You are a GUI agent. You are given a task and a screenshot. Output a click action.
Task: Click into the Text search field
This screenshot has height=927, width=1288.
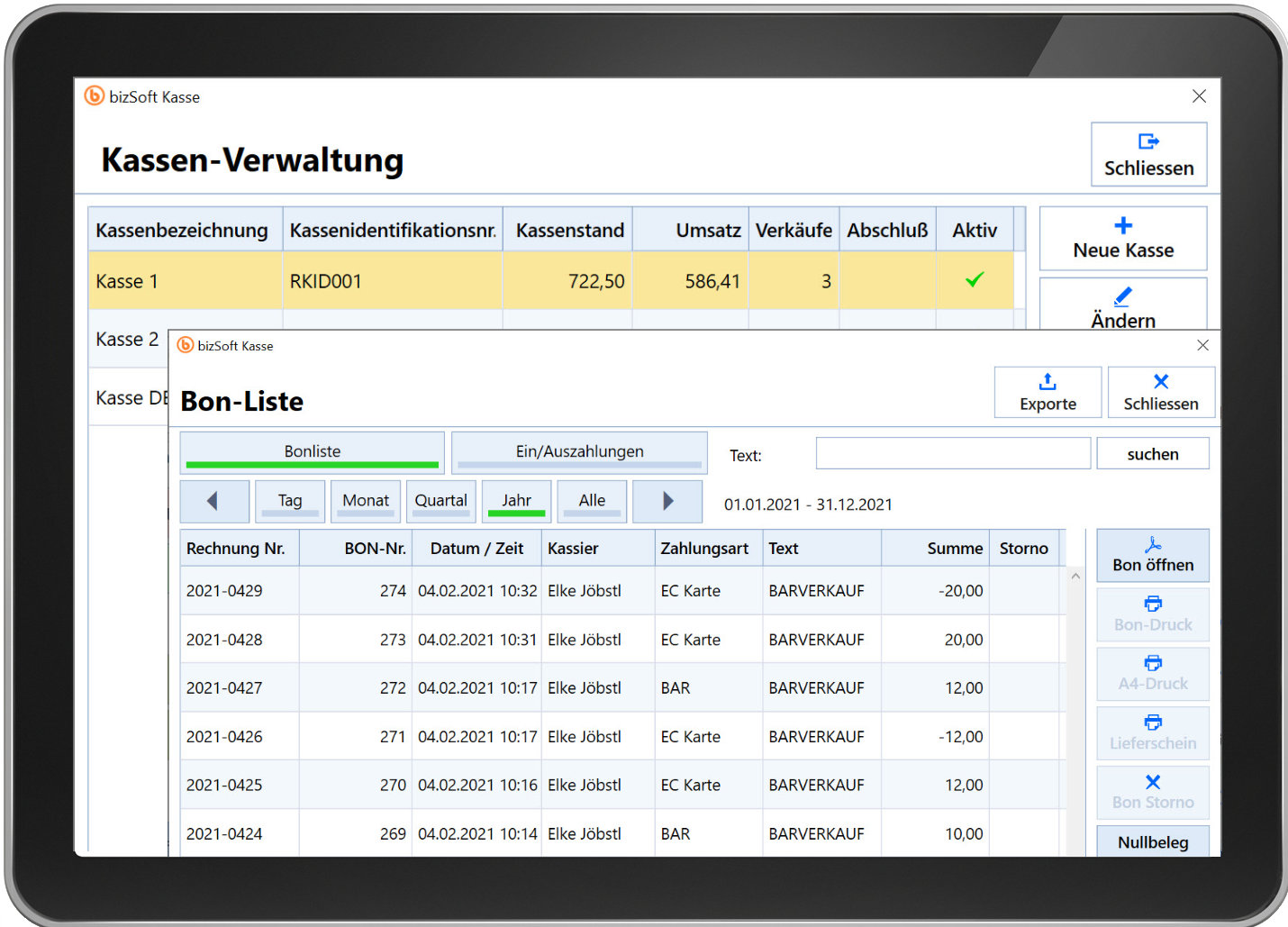tap(953, 453)
